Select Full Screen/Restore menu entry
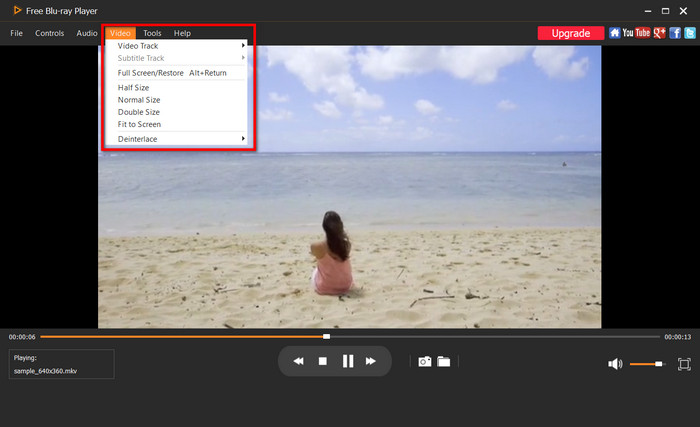Image resolution: width=700 pixels, height=427 pixels. (176, 73)
